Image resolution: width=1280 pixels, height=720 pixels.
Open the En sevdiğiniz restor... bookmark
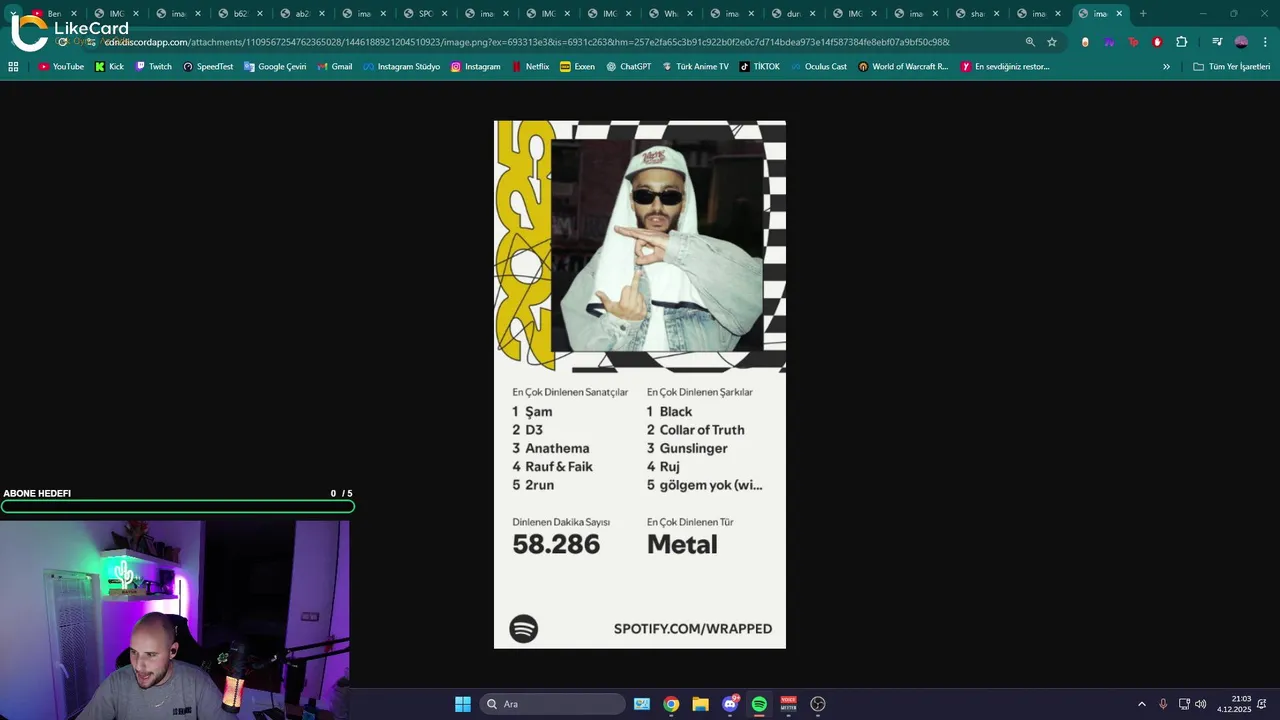(x=1005, y=67)
